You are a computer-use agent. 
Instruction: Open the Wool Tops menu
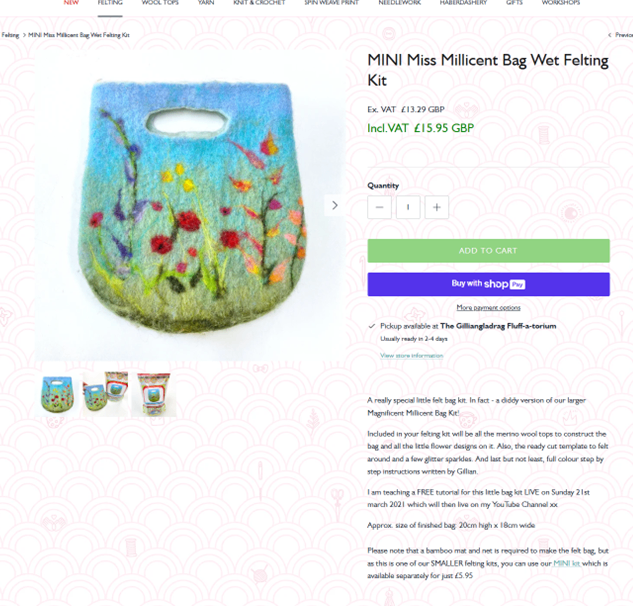[160, 3]
